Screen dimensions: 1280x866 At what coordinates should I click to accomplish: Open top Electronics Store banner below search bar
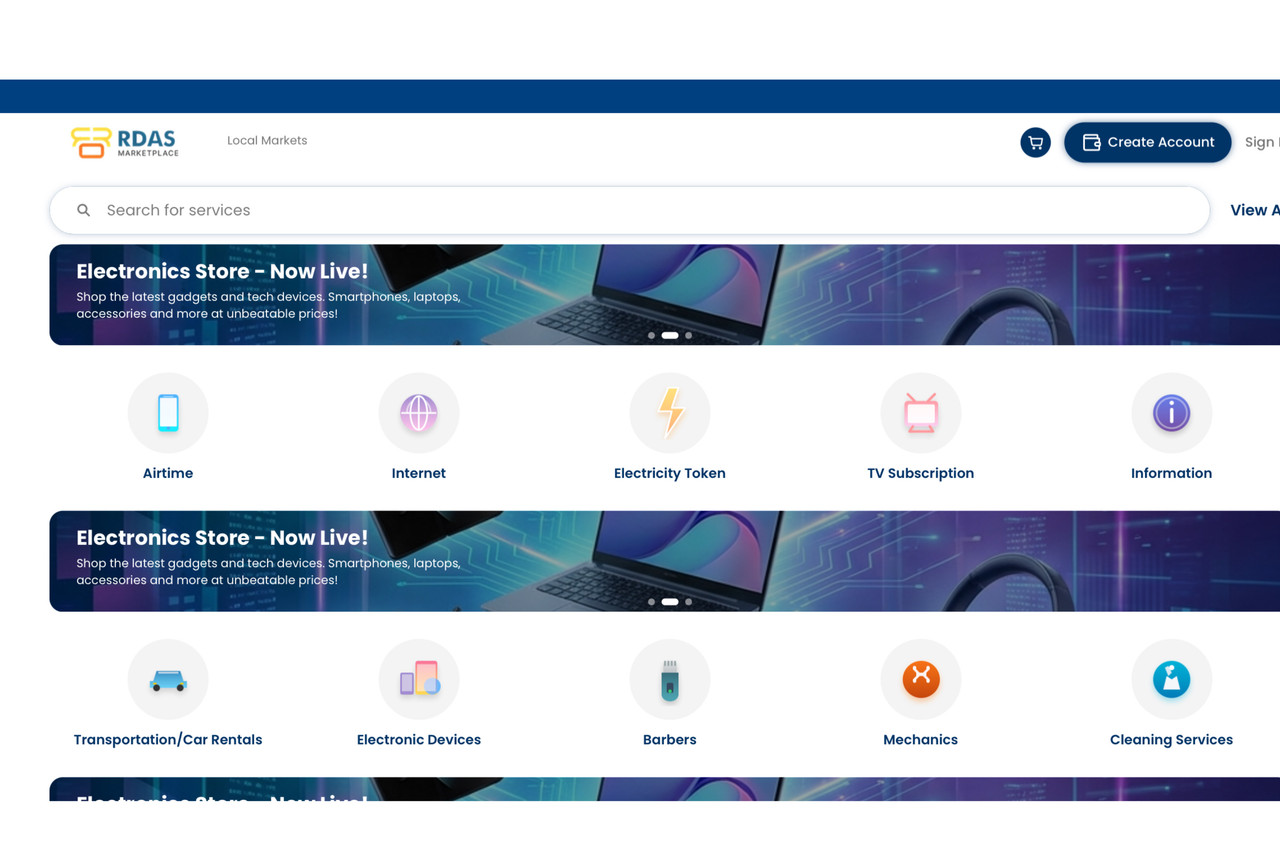coord(665,295)
